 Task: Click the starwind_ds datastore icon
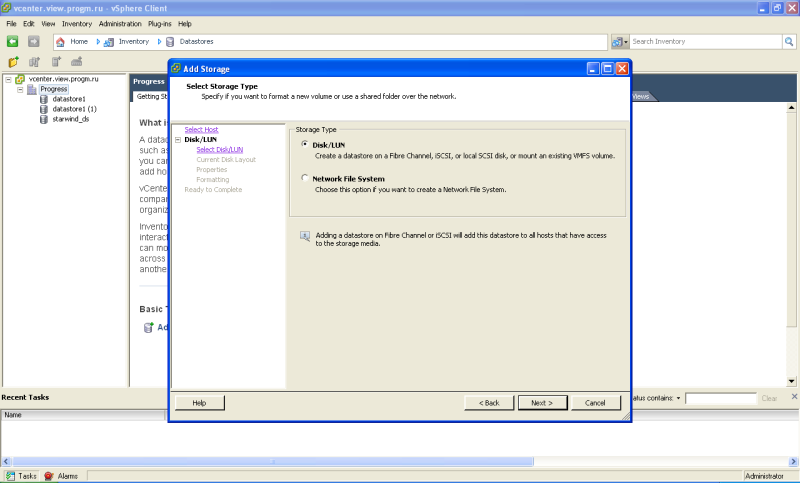[x=44, y=119]
